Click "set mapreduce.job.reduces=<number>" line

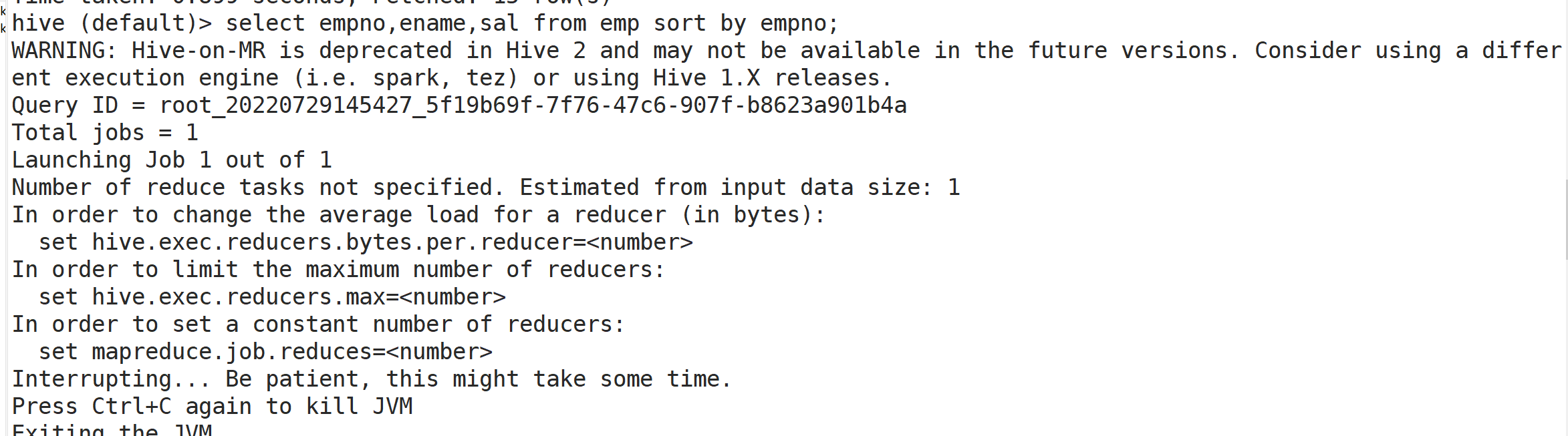pos(265,352)
